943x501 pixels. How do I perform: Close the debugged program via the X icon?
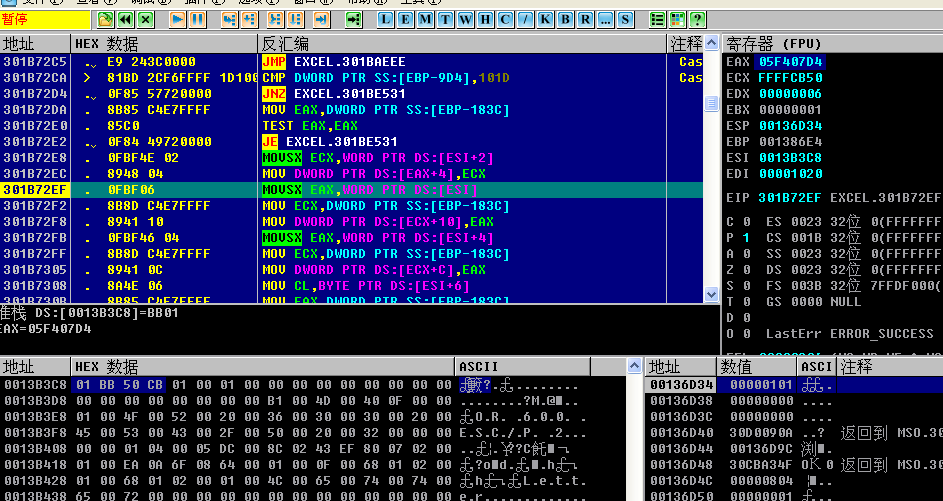tap(146, 19)
